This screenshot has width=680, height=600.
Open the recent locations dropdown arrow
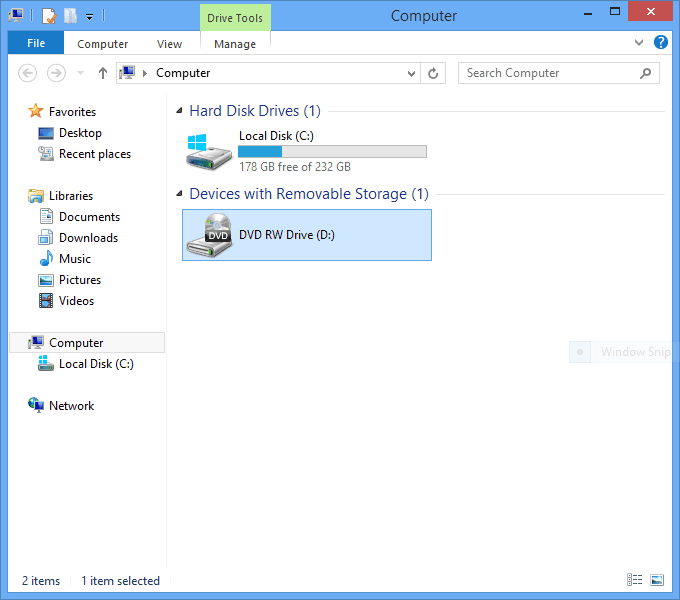coord(80,73)
